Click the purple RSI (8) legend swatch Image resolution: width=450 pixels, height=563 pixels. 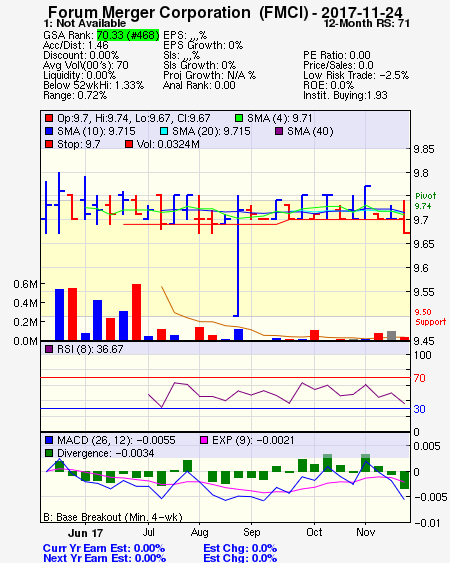point(49,349)
